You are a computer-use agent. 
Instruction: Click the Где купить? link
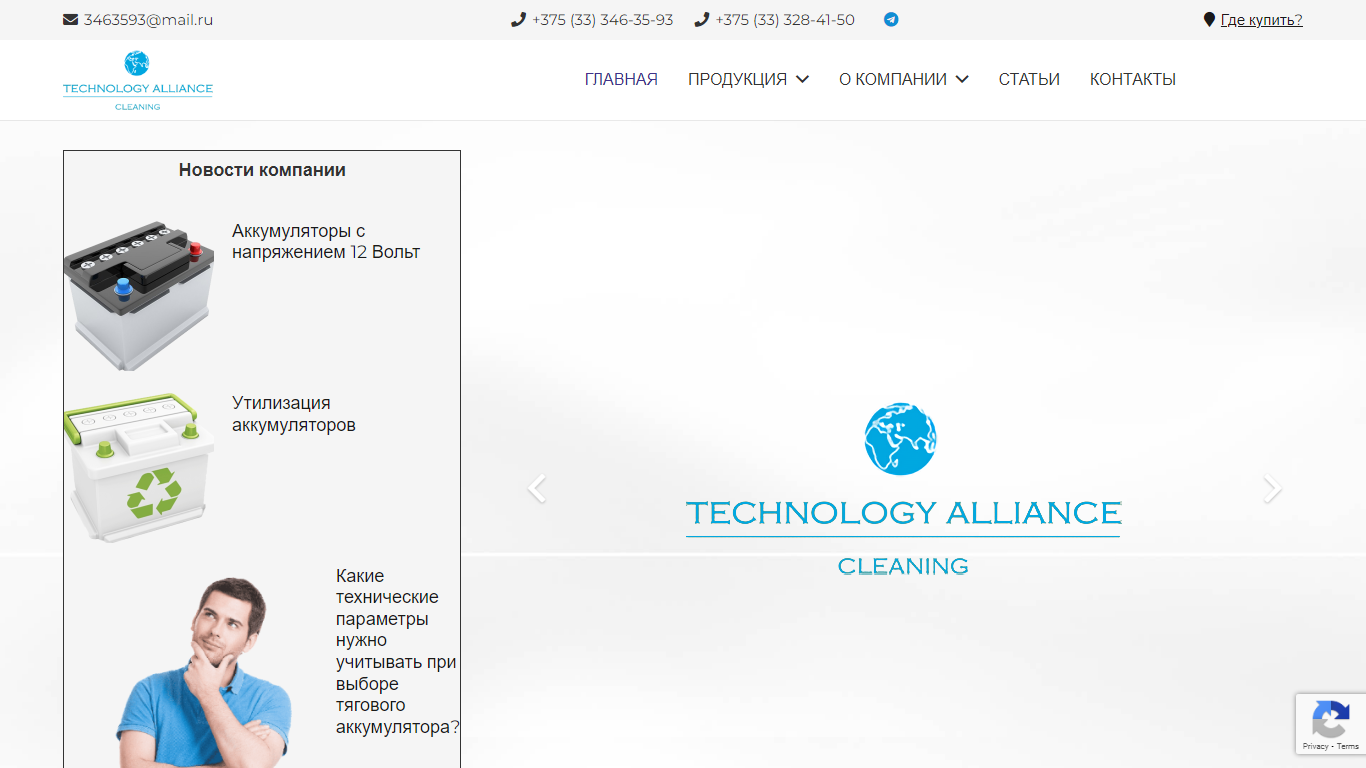1261,20
